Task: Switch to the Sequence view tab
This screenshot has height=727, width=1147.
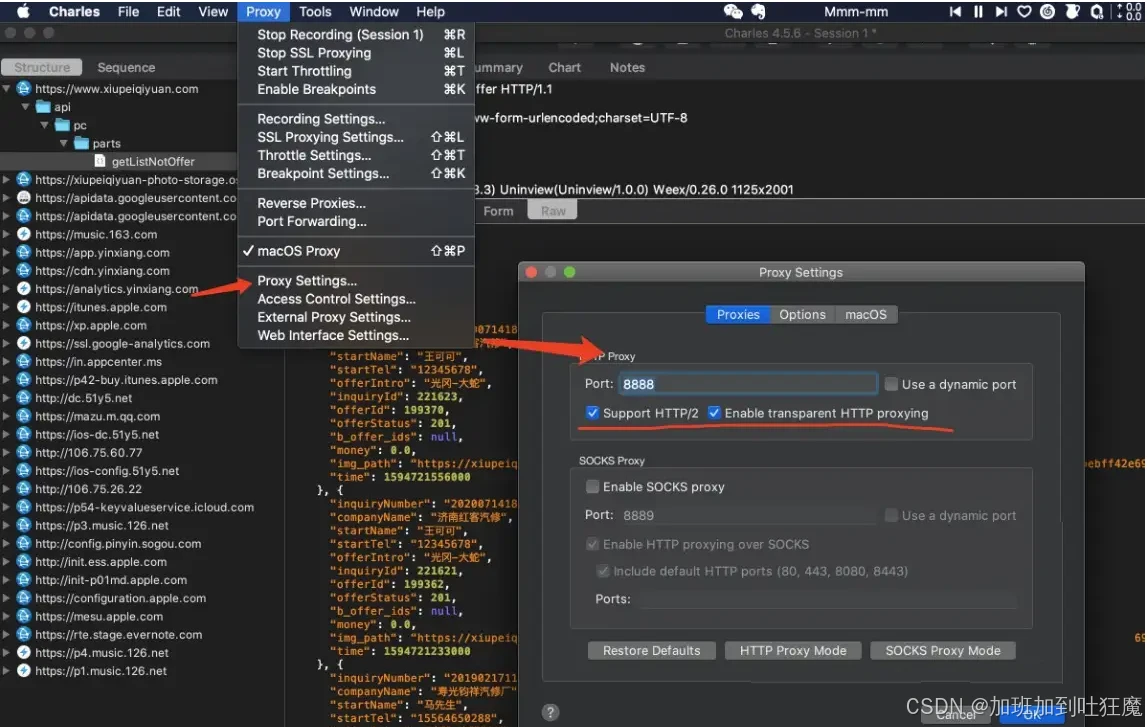Action: [126, 67]
